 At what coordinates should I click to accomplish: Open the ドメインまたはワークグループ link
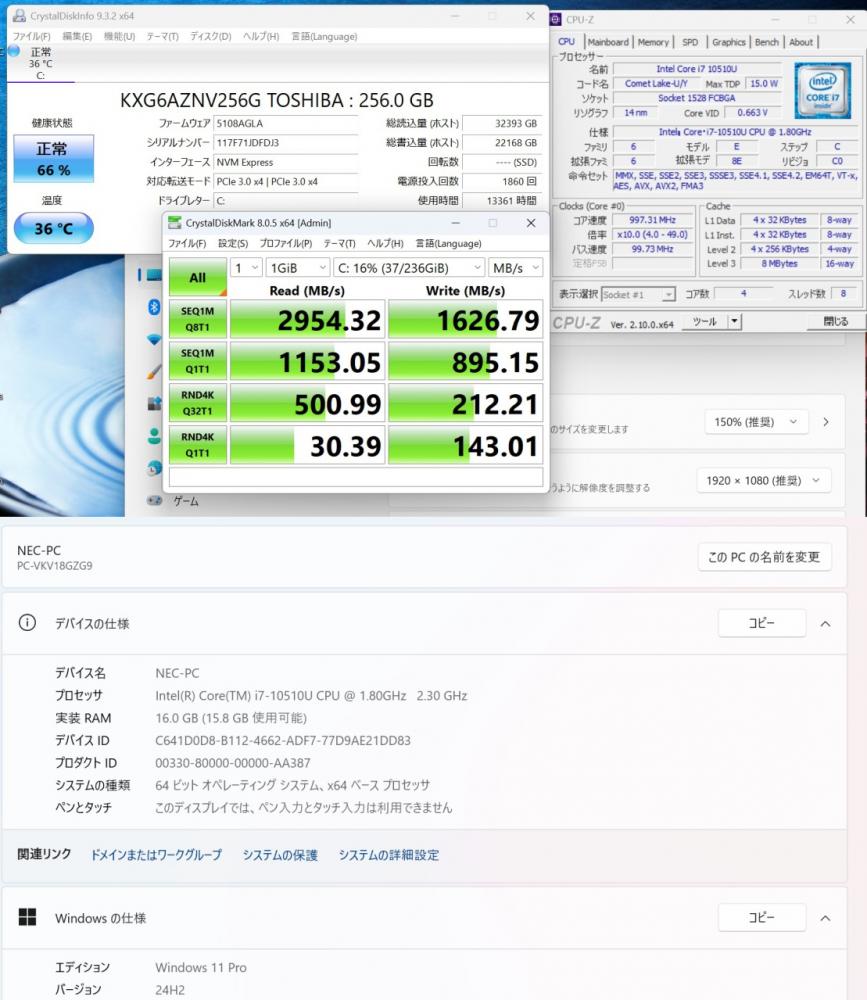[156, 855]
